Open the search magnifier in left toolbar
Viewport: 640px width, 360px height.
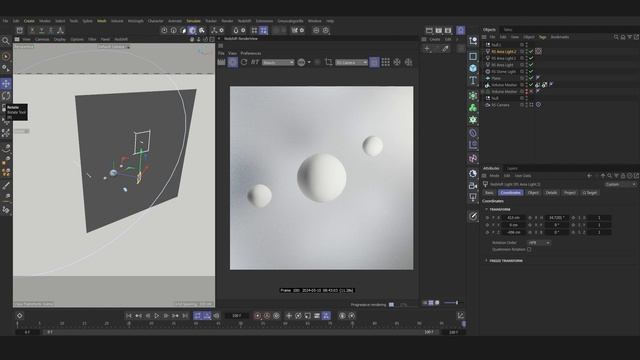[6, 41]
